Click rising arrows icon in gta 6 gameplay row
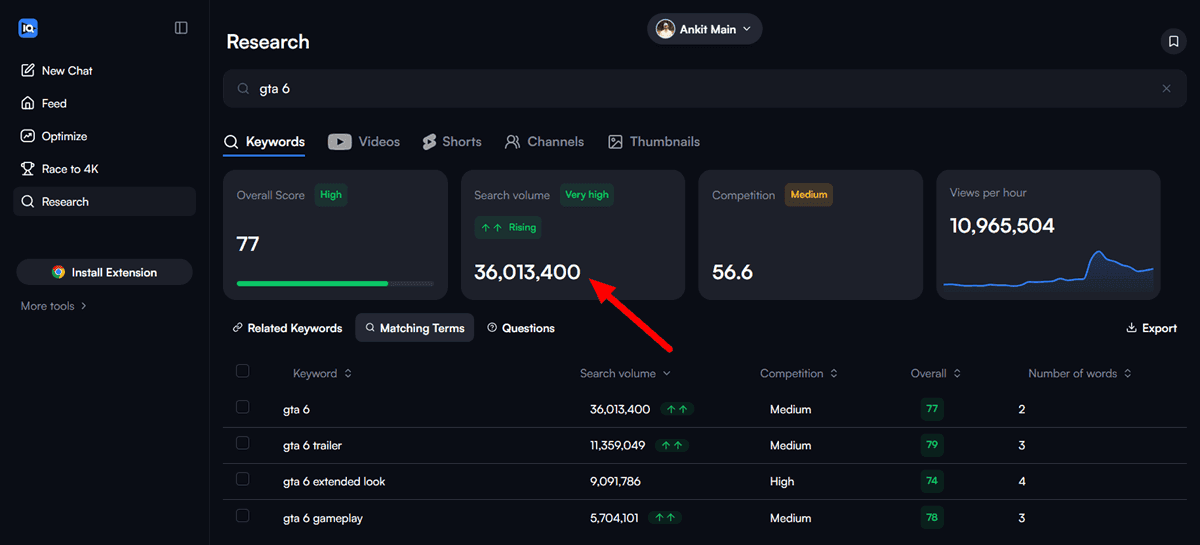Image resolution: width=1200 pixels, height=545 pixels. [665, 517]
